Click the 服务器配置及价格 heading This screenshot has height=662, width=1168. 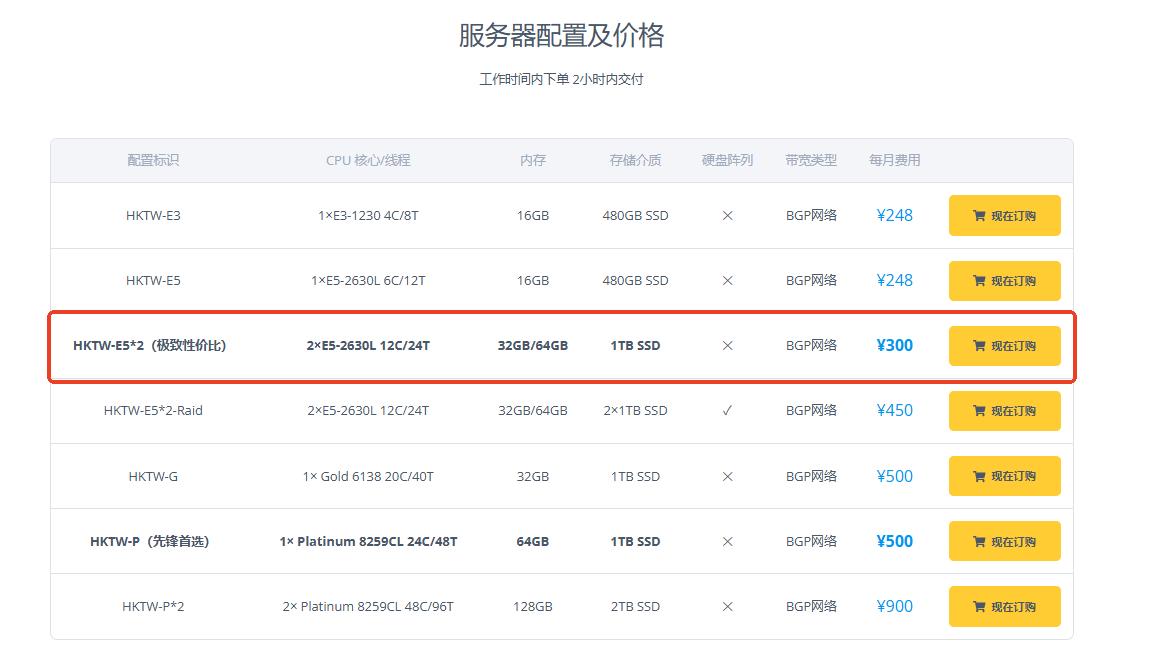pyautogui.click(x=561, y=36)
